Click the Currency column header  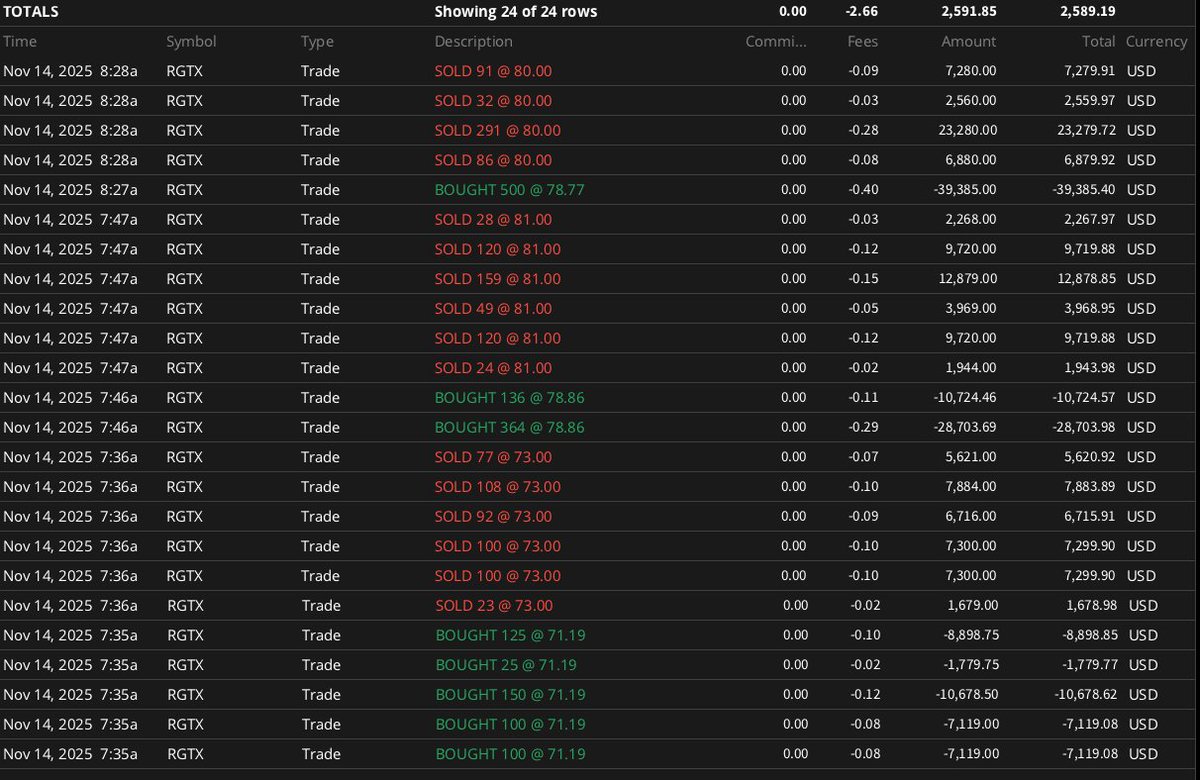point(1156,42)
